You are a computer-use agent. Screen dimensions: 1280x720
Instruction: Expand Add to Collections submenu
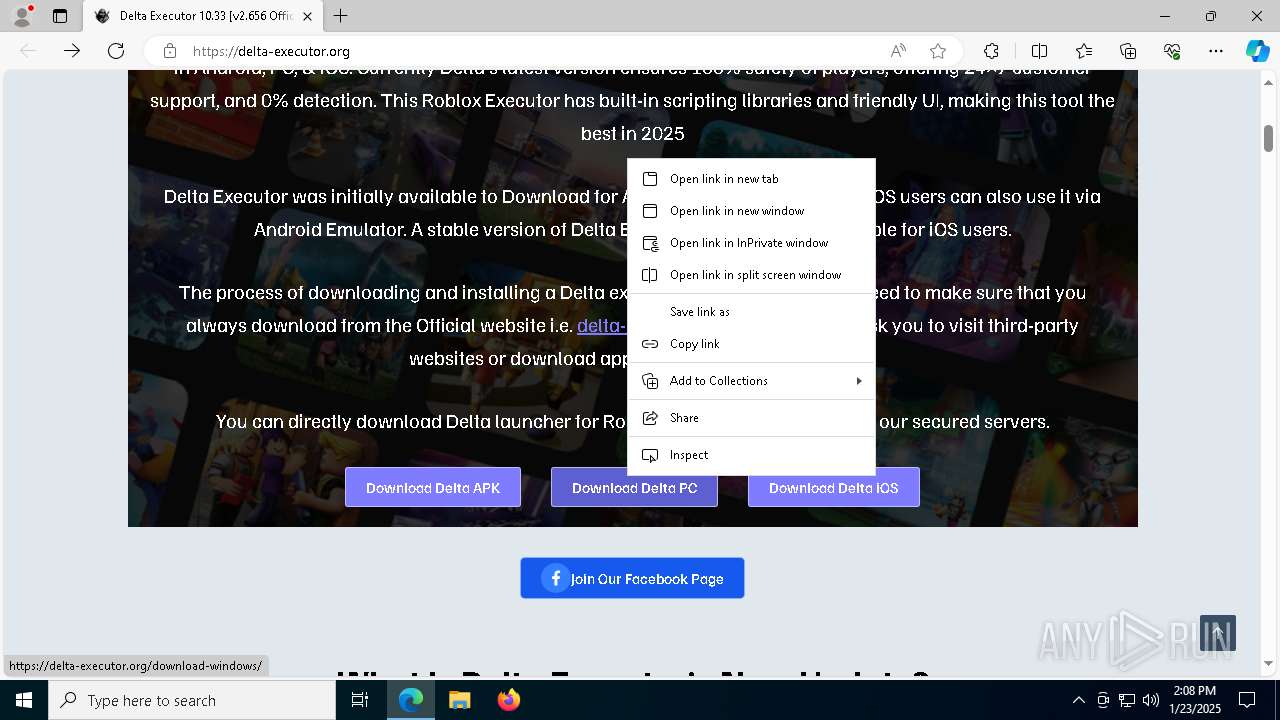click(x=751, y=381)
